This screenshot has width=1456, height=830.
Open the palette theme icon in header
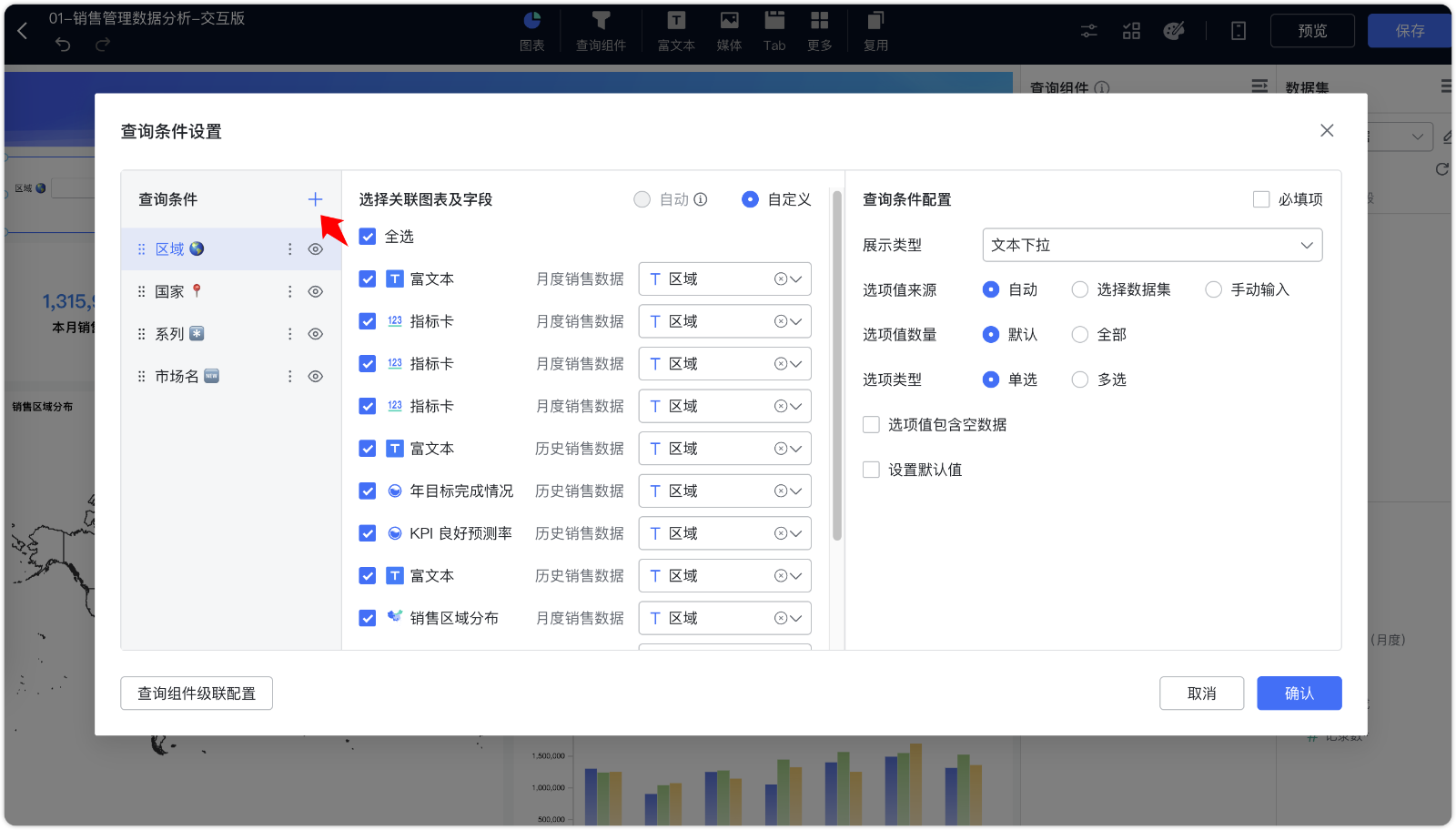coord(1174,31)
